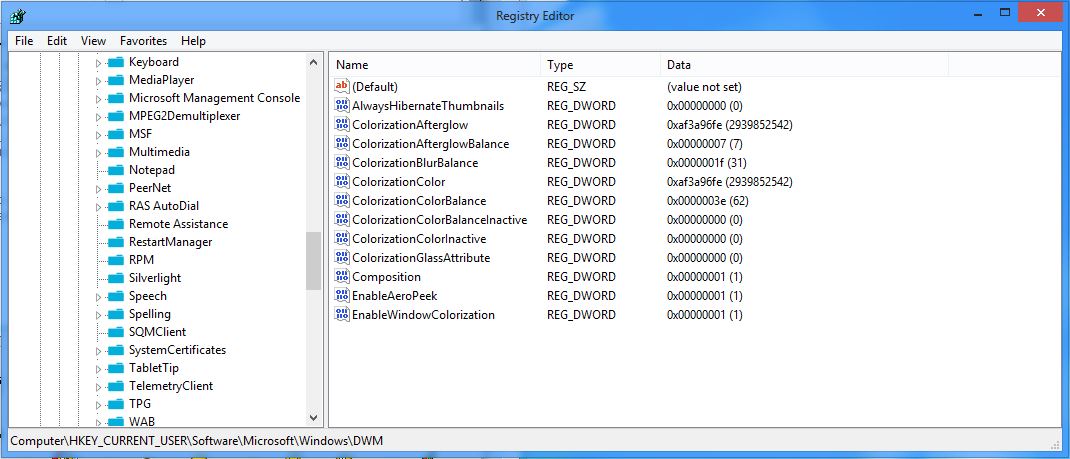Image resolution: width=1070 pixels, height=459 pixels.
Task: Open the File menu
Action: point(24,41)
